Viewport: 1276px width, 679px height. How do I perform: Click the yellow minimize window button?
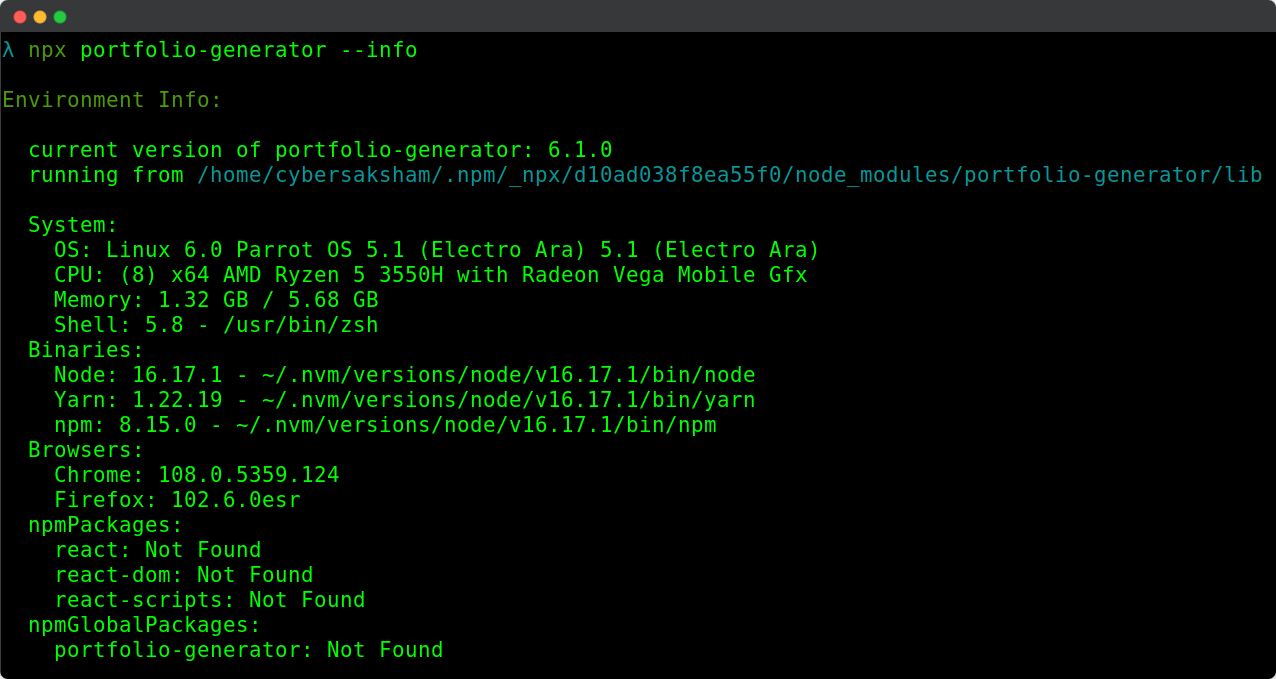click(40, 17)
